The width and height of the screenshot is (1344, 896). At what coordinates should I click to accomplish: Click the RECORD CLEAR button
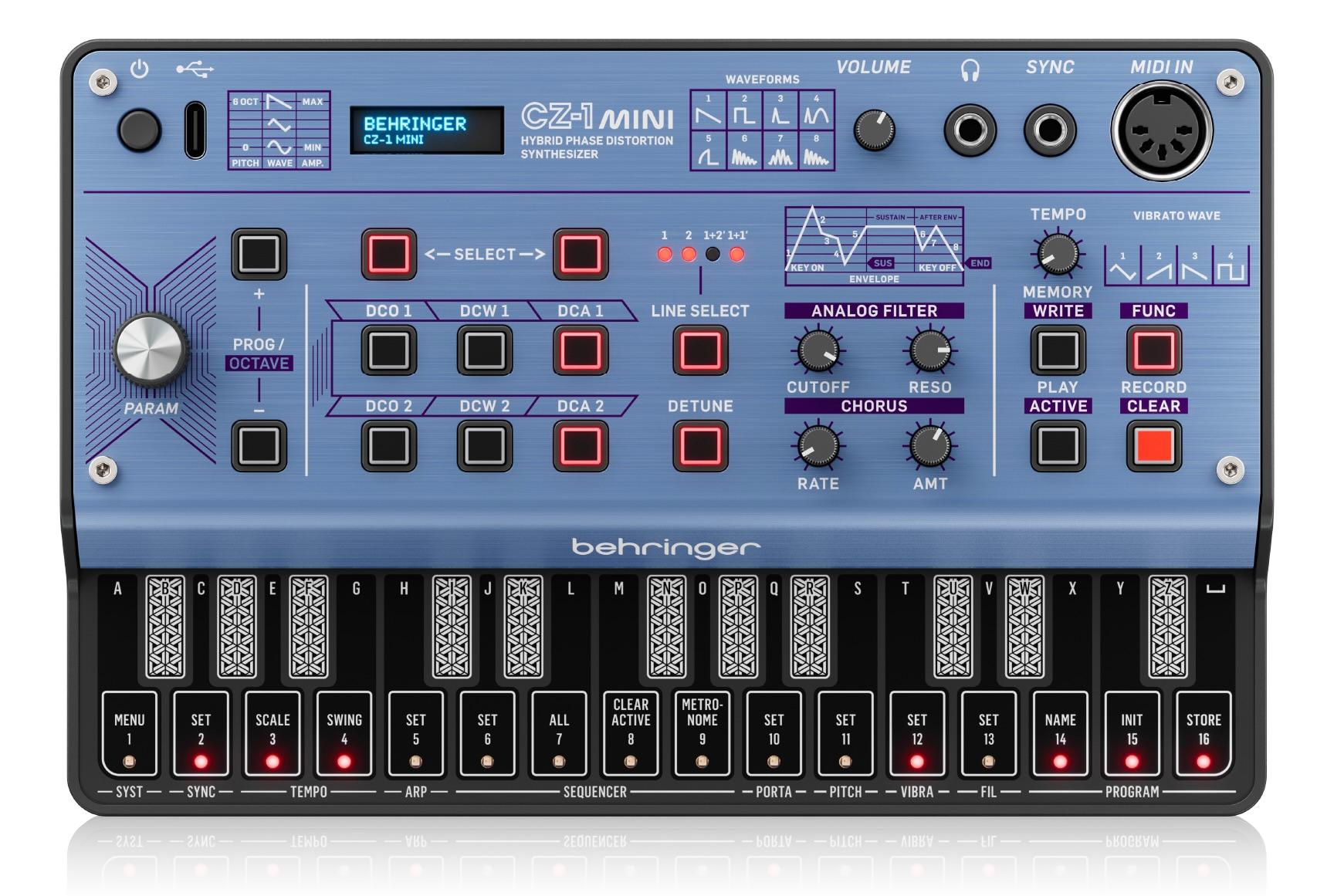pyautogui.click(x=1153, y=446)
